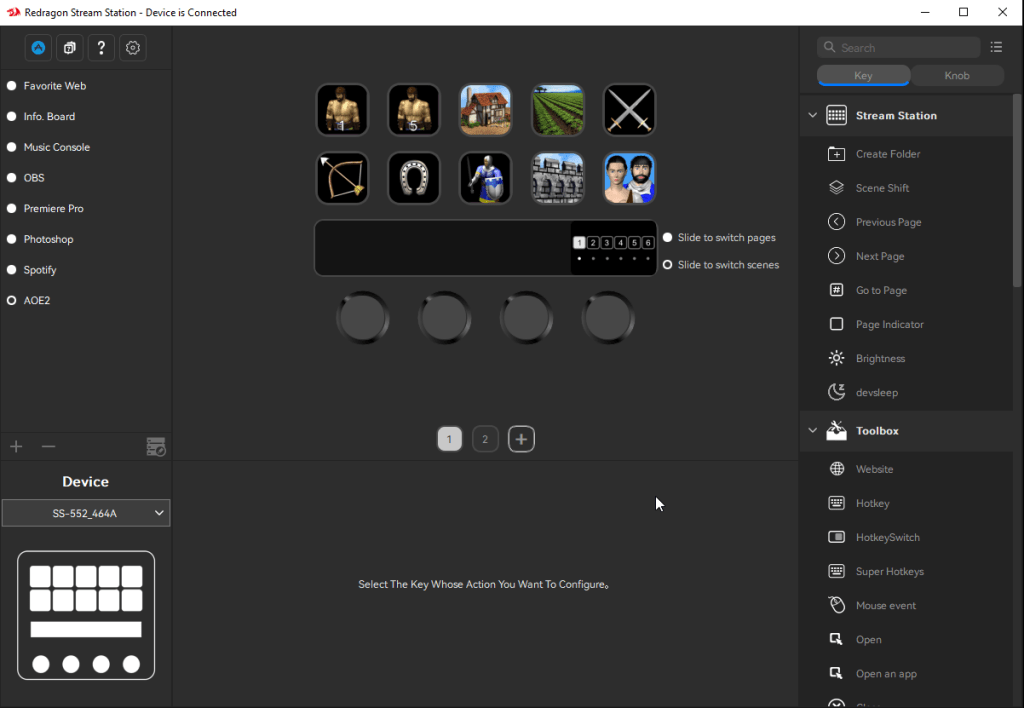Select the villager key labeled 5
The image size is (1024, 708).
pos(414,110)
